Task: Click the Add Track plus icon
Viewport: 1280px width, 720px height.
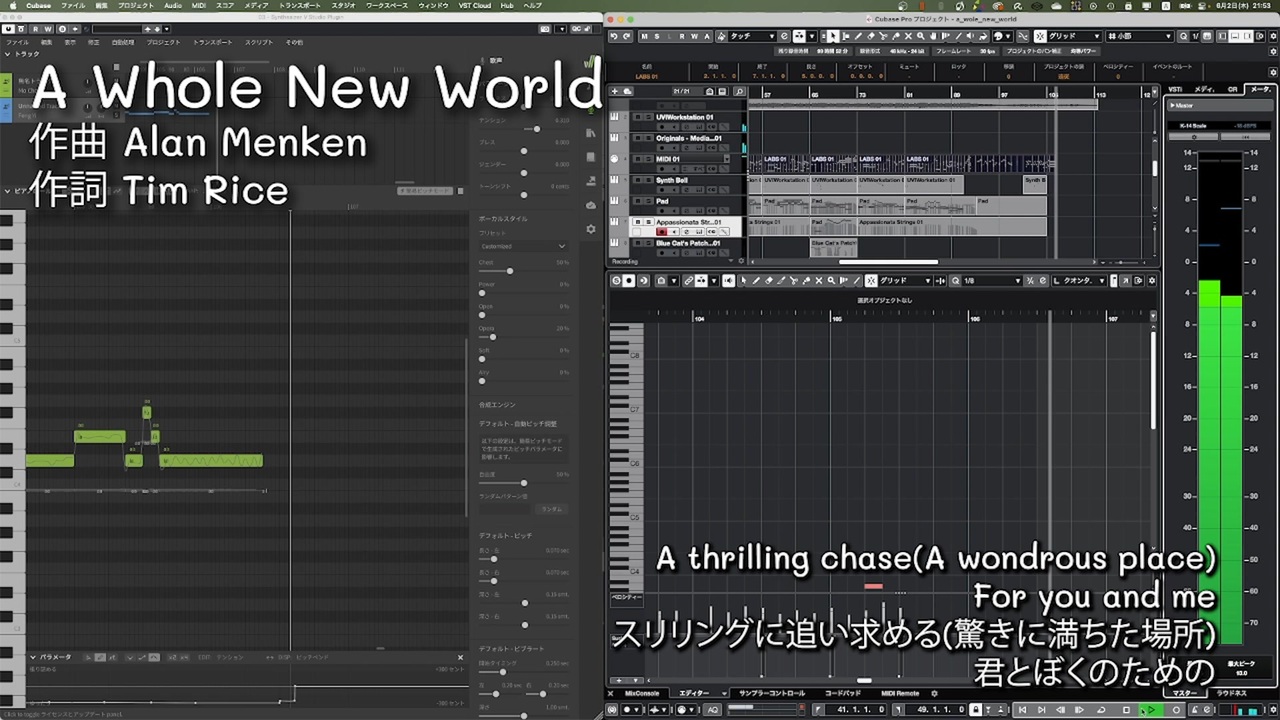Action: pyautogui.click(x=615, y=91)
